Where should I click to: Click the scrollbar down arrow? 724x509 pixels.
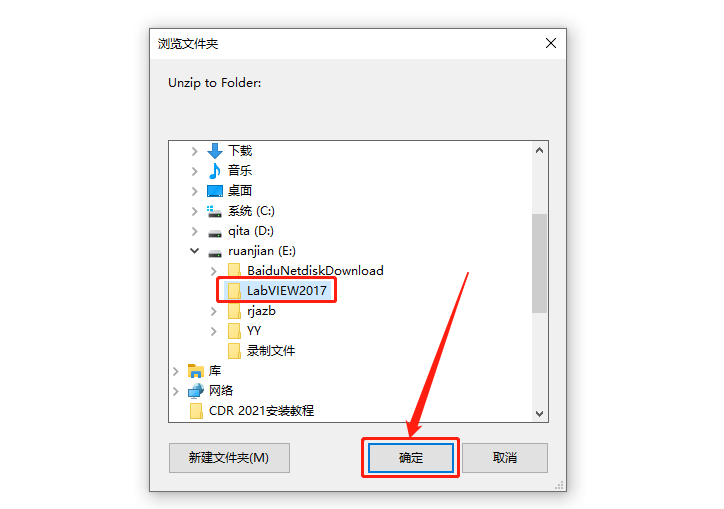[x=539, y=413]
